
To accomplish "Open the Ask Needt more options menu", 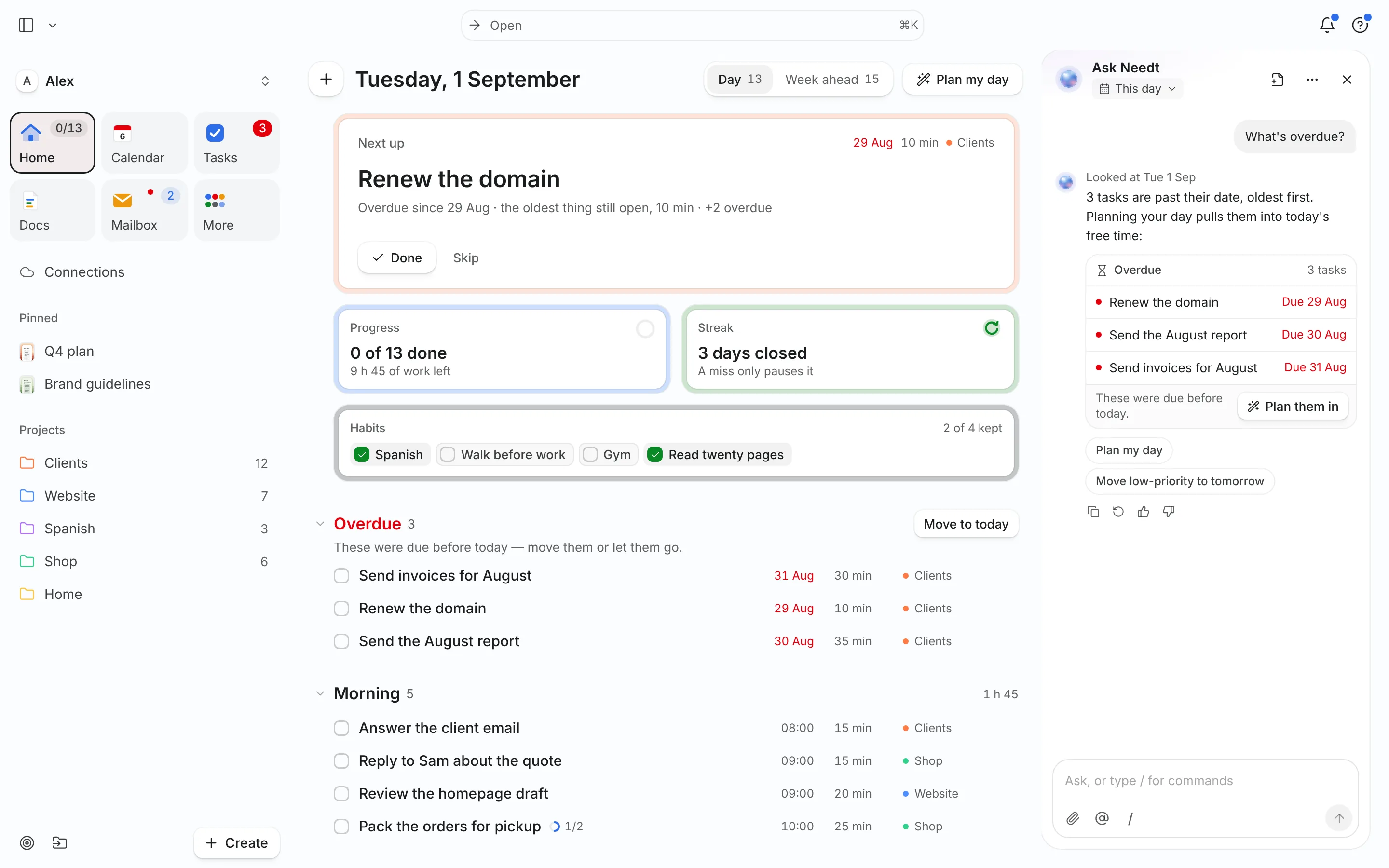I will coord(1312,80).
